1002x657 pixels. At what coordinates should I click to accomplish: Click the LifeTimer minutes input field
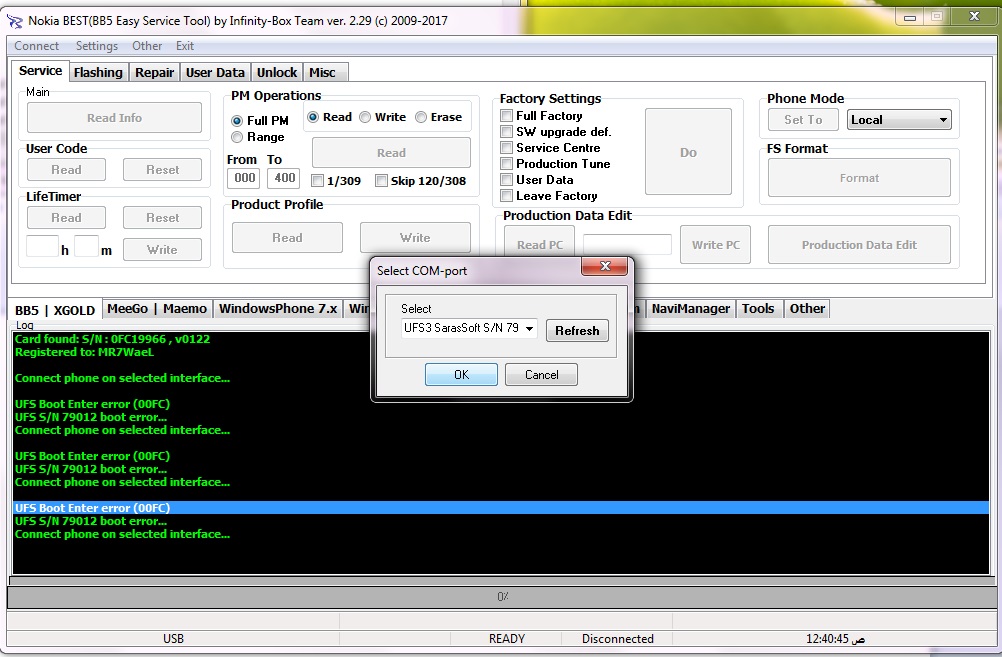86,246
